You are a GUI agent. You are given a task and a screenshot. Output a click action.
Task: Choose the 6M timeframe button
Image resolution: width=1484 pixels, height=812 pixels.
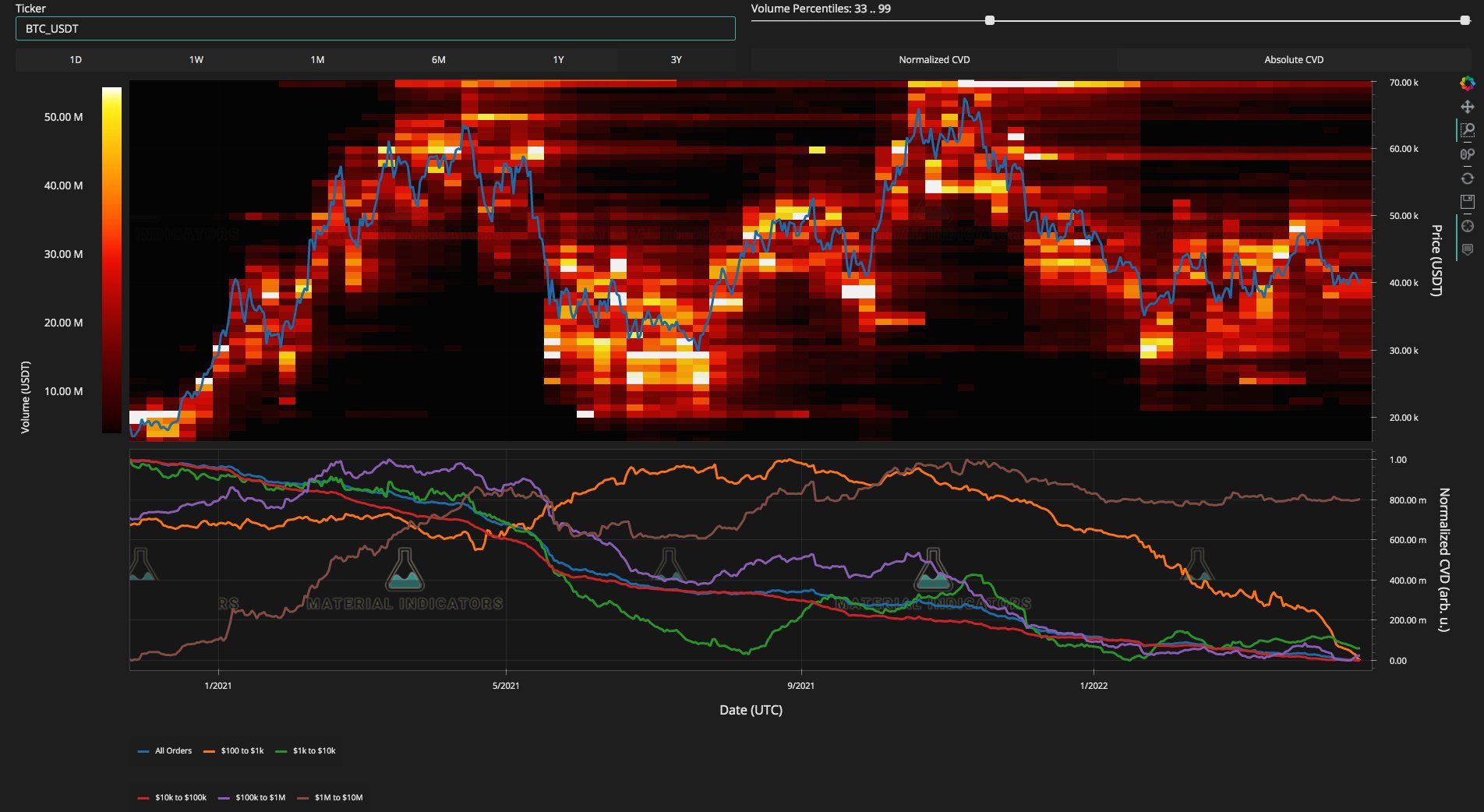(x=439, y=60)
